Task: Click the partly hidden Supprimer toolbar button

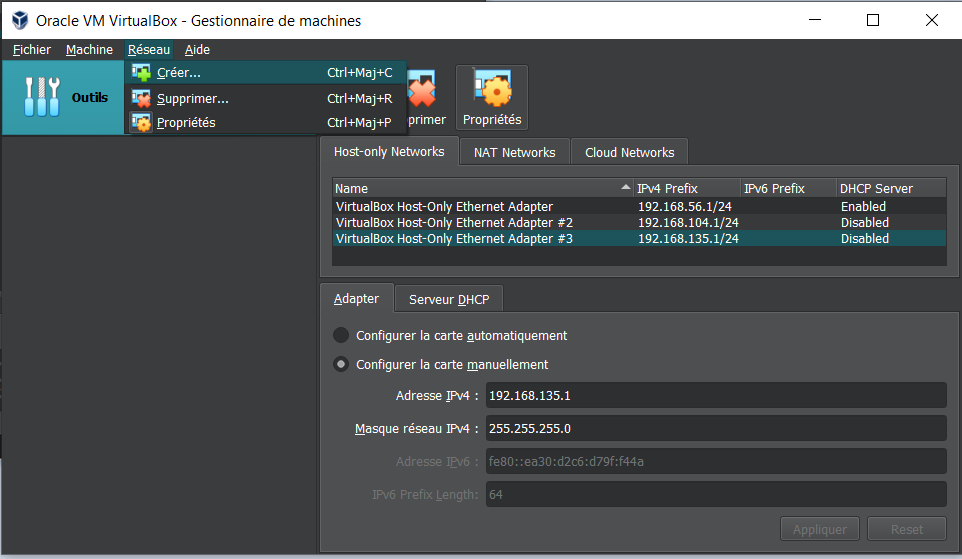Action: 425,98
